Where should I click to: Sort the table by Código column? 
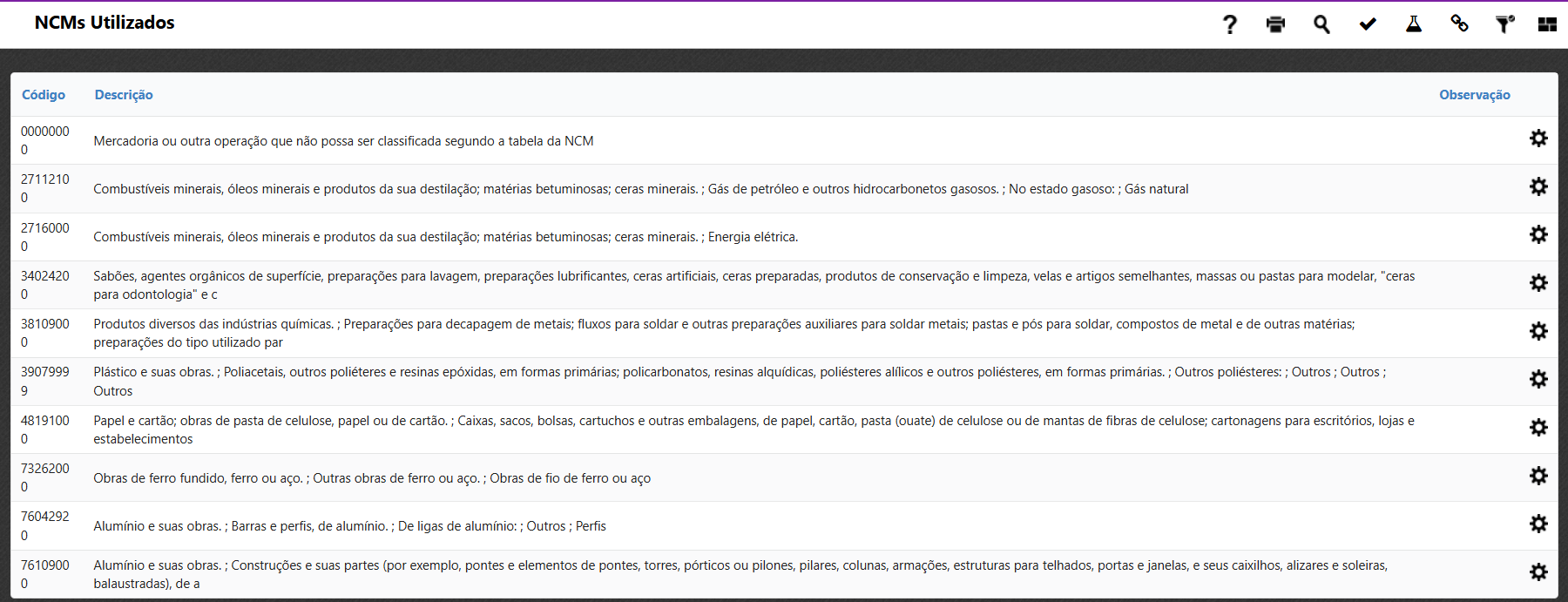44,95
